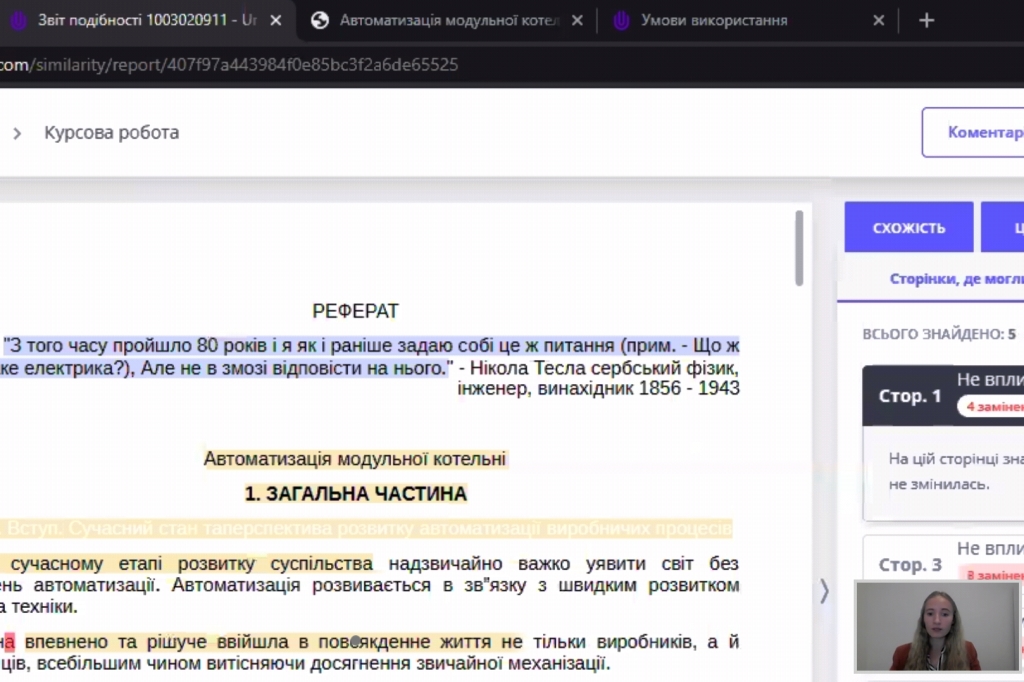Click the Курсова робота breadcrumb text
Screen dimensions: 1024x682
pyautogui.click(x=112, y=133)
